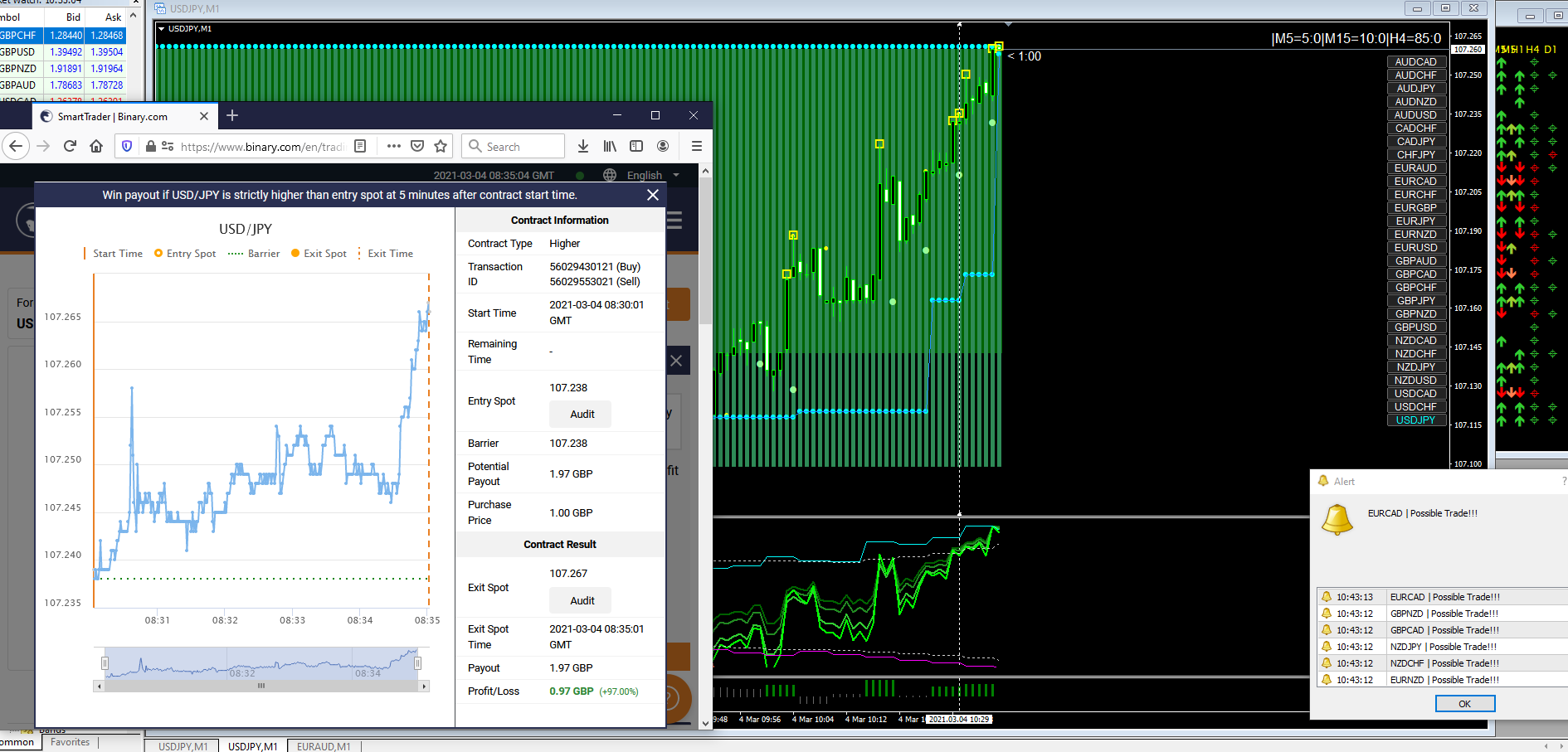
Task: Select the GBPUSD symbol button
Action: point(1416,327)
